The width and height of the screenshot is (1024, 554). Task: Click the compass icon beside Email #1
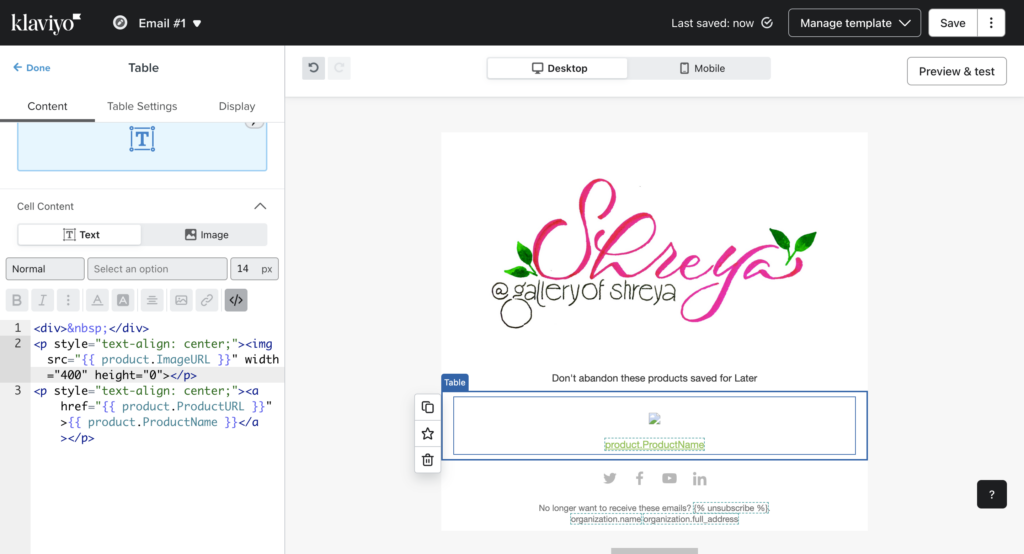click(x=120, y=23)
